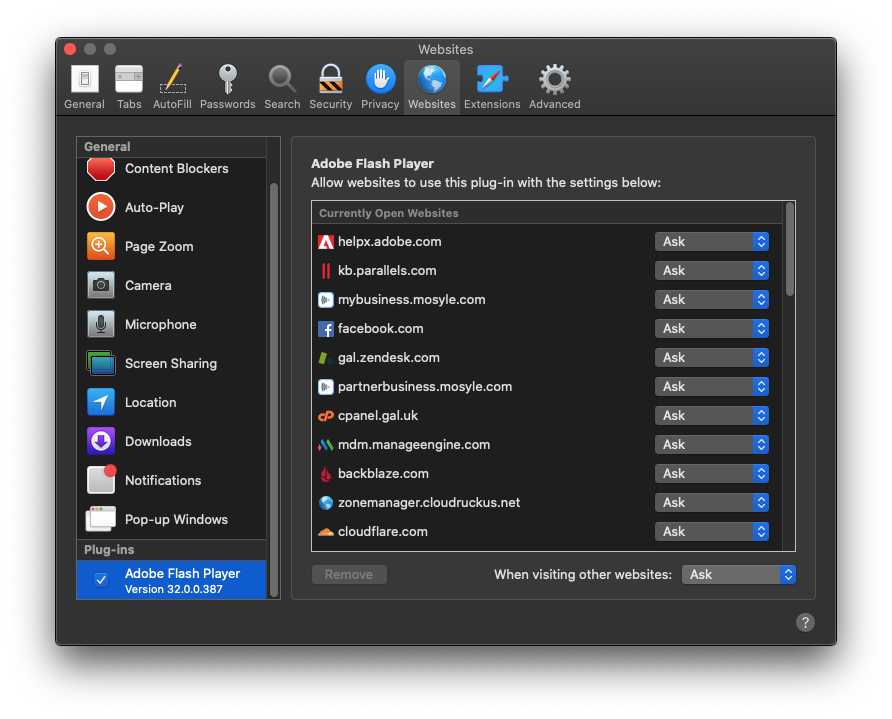Open the Extensions puzzle icon
This screenshot has height=719, width=892.
click(492, 79)
